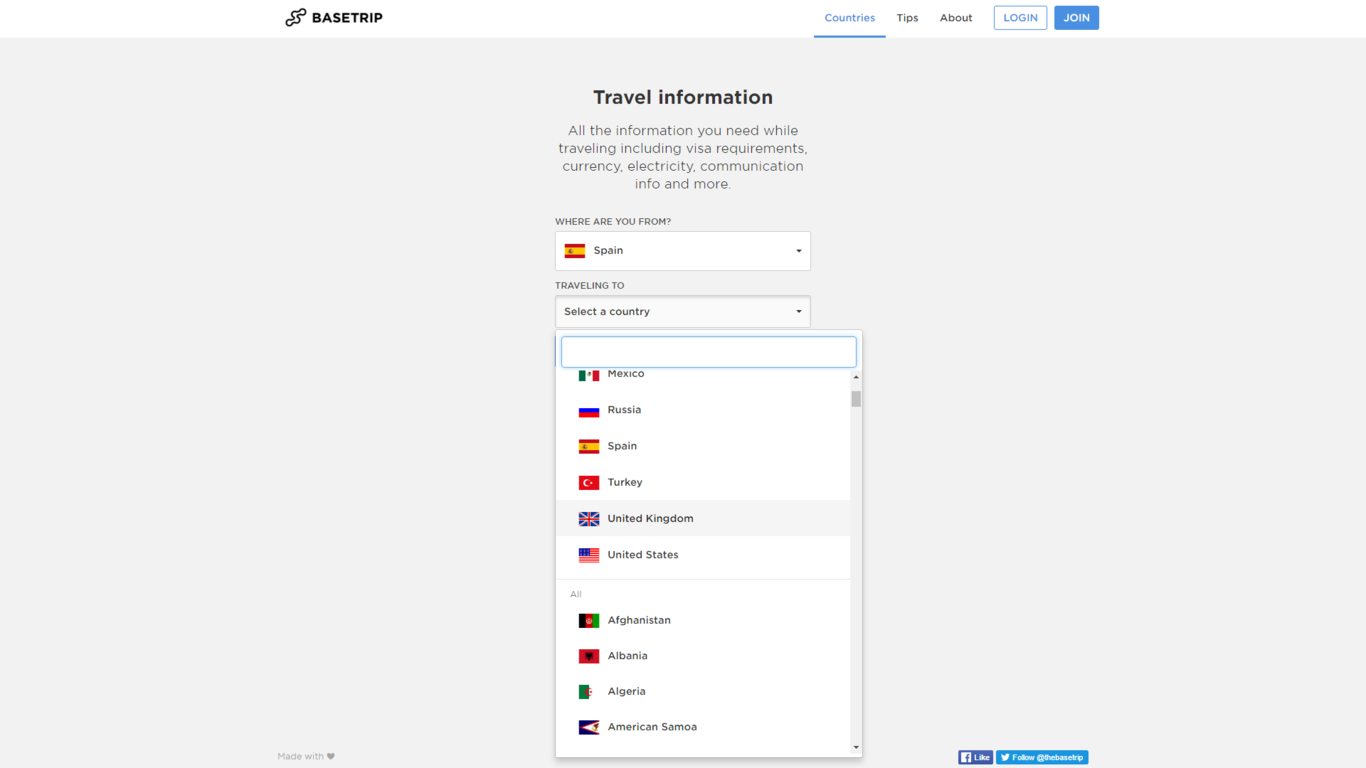
Task: Click the United Kingdom flag icon
Action: tap(589, 518)
